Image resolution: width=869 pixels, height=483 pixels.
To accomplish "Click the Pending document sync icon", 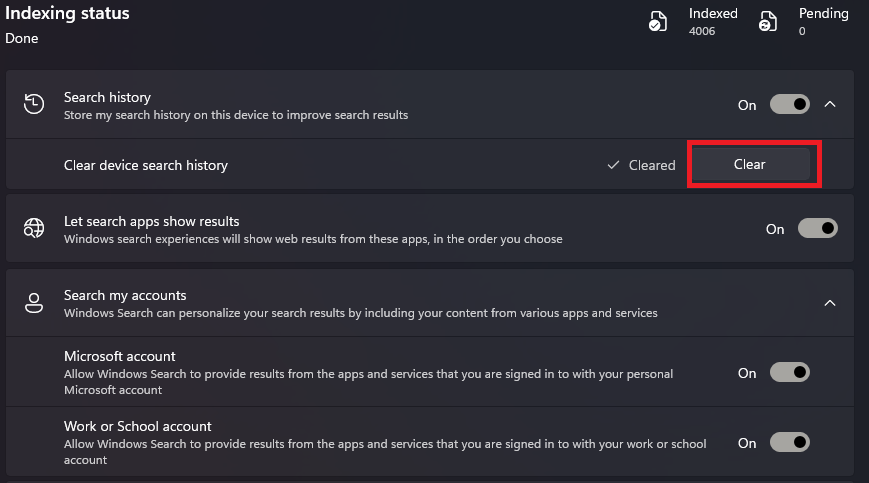I will [x=768, y=22].
